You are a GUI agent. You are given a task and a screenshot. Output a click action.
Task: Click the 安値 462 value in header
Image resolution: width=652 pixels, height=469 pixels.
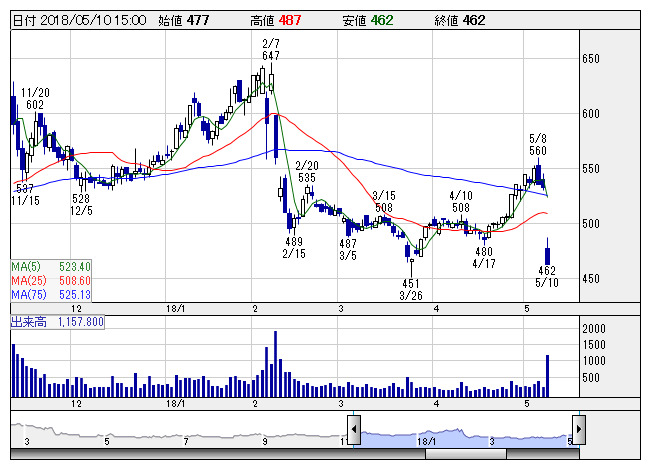[381, 19]
